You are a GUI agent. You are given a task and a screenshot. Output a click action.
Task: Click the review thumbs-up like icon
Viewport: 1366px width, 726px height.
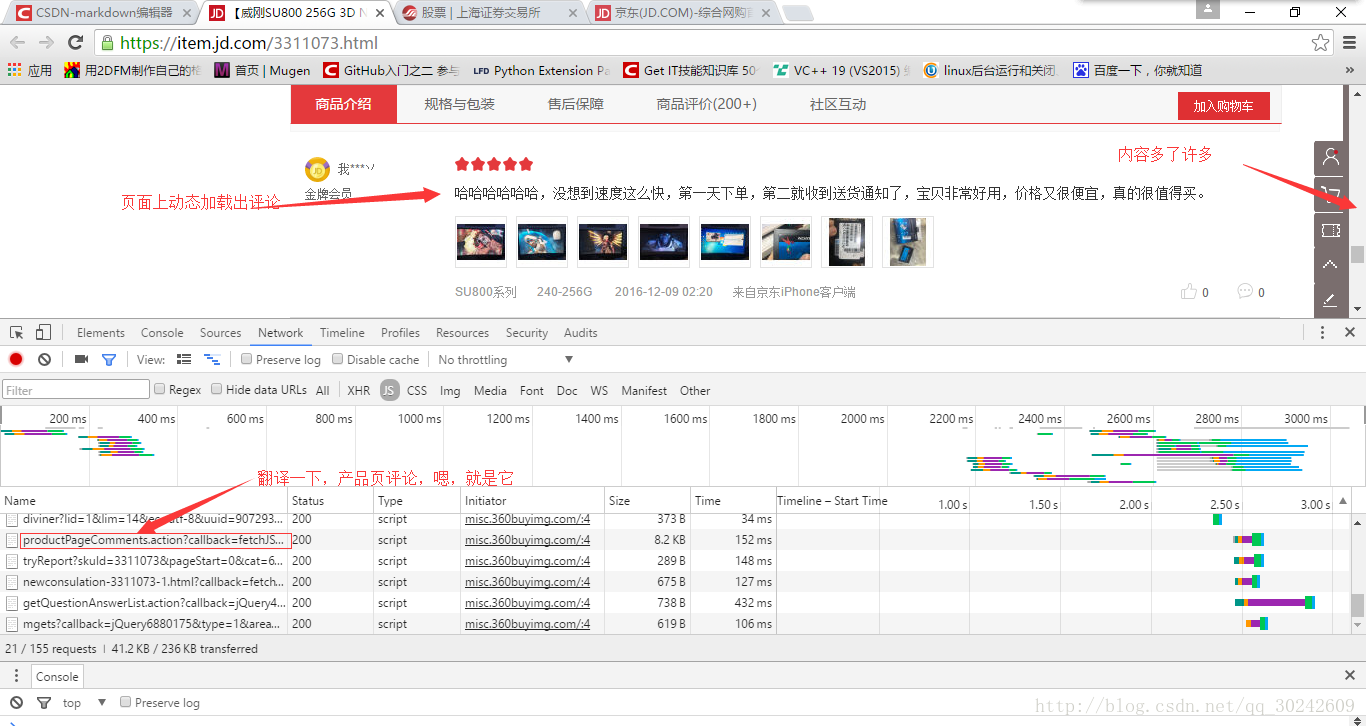click(x=1189, y=292)
